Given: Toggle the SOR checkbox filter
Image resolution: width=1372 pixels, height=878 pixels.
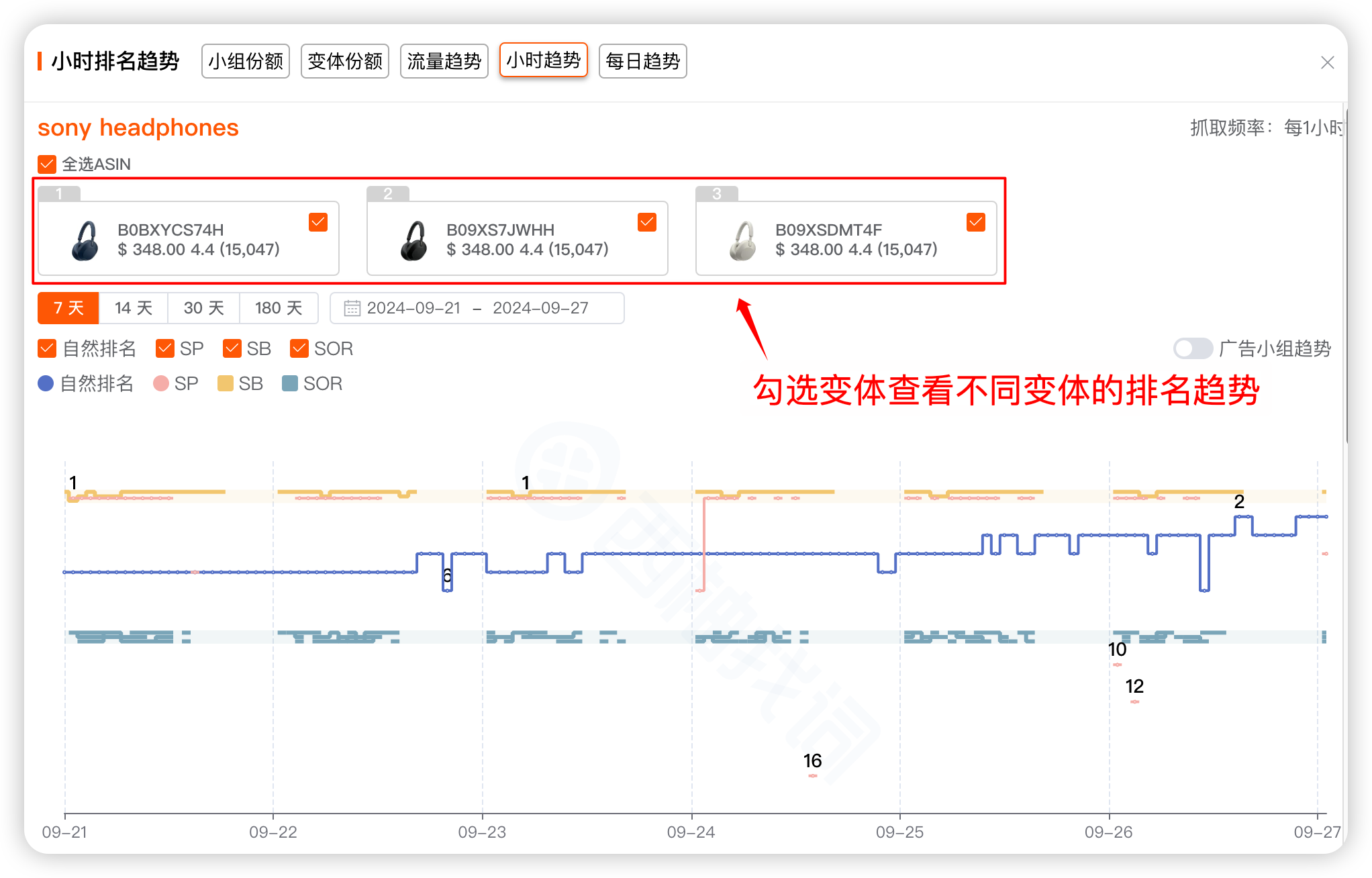Looking at the screenshot, I should [299, 348].
